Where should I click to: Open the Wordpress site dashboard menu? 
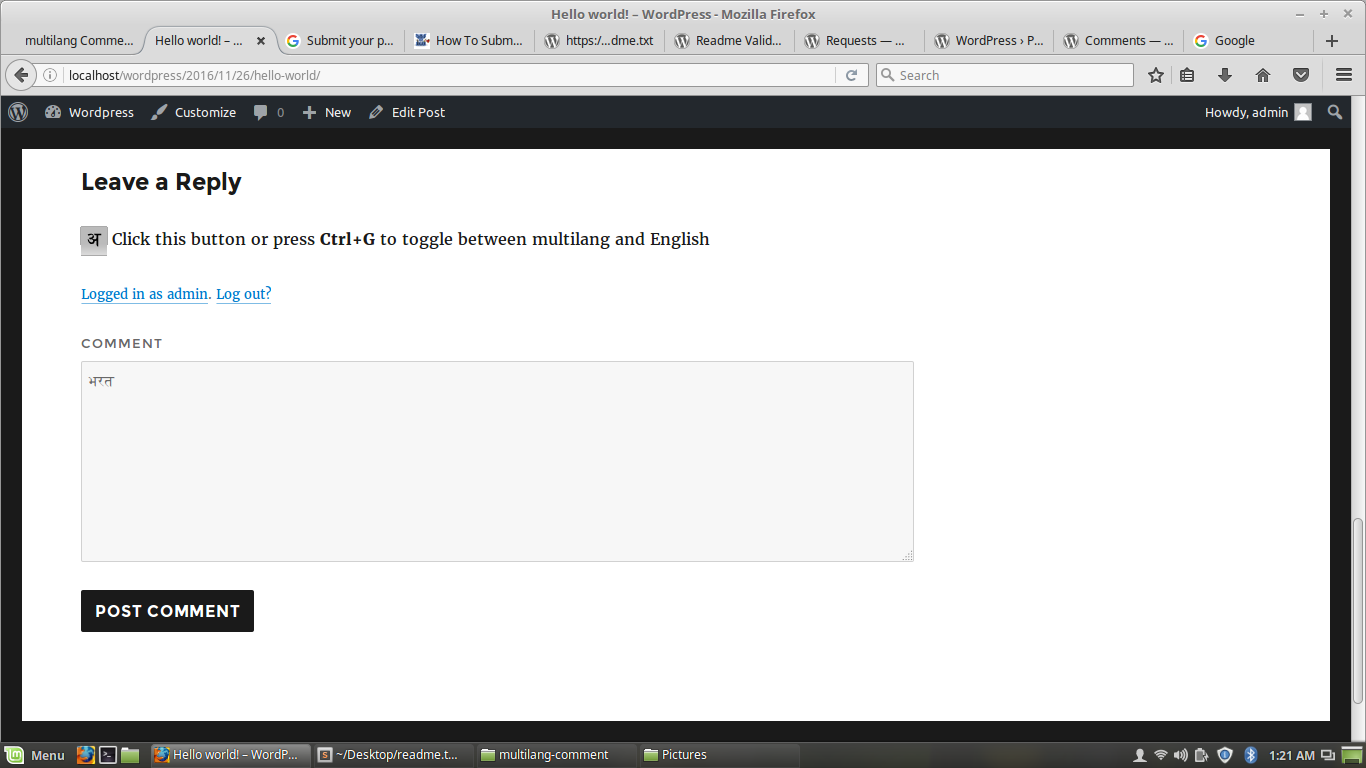pos(89,112)
